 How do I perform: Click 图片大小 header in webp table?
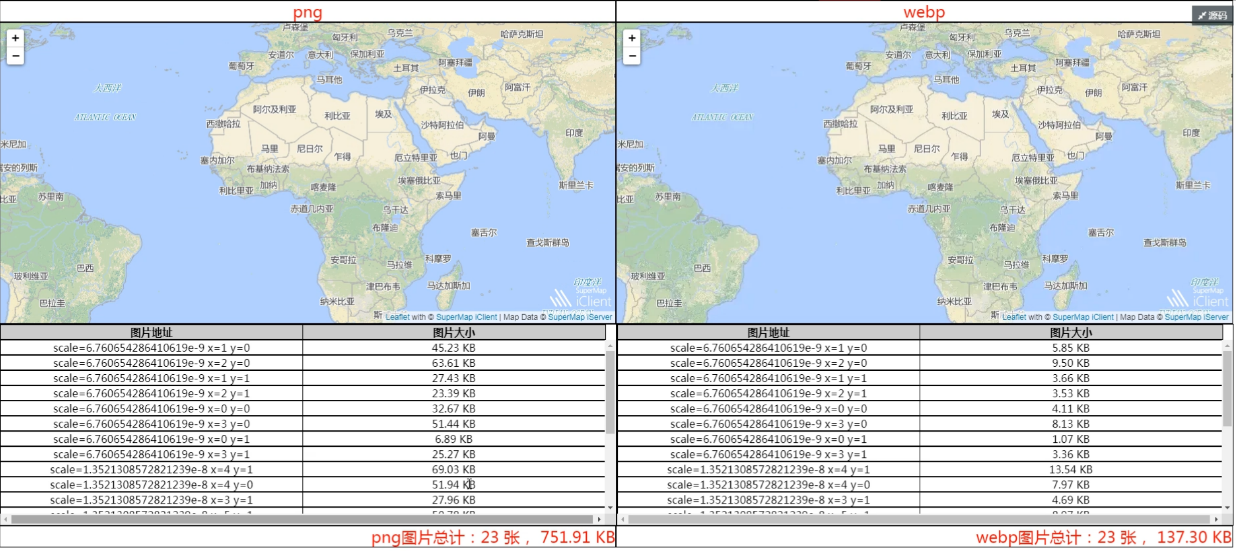(1070, 332)
